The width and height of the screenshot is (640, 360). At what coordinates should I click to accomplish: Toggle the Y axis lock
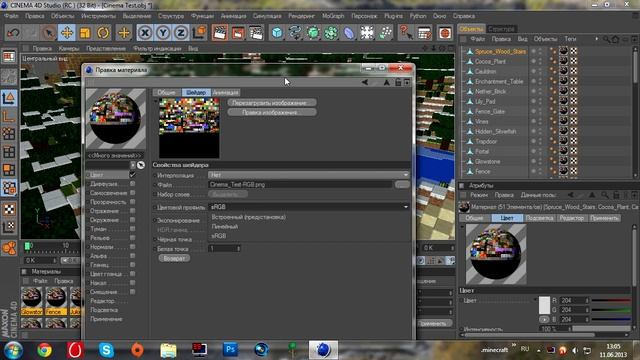coord(163,33)
